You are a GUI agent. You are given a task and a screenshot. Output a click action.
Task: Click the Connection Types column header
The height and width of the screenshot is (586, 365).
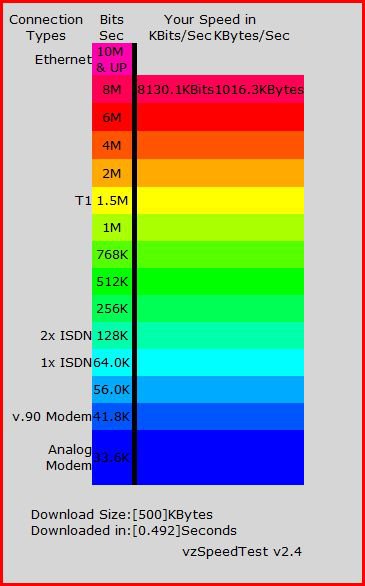(46, 28)
